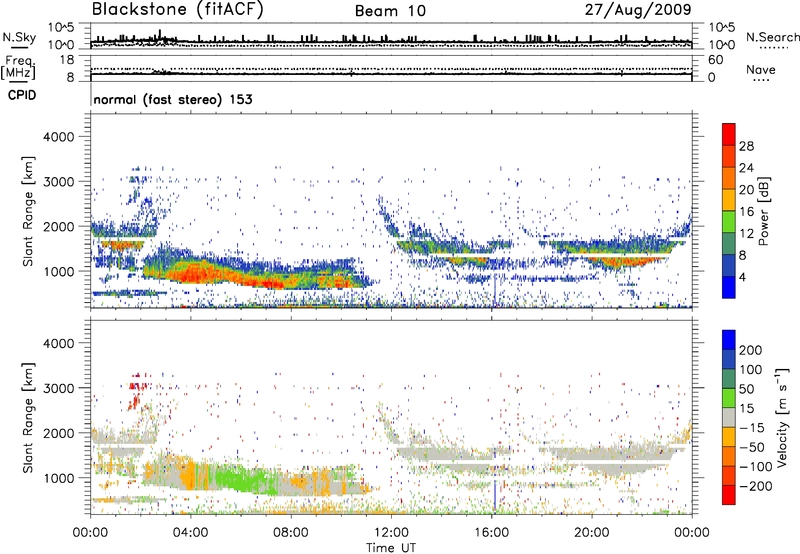Click the 15 label on Velocity colorbar
Viewport: 800px width, 554px height.
coord(746,409)
